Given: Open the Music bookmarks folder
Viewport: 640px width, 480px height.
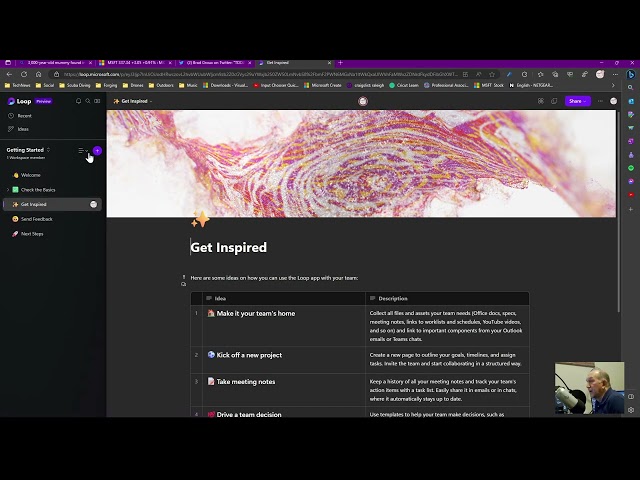Looking at the screenshot, I should pyautogui.click(x=188, y=85).
